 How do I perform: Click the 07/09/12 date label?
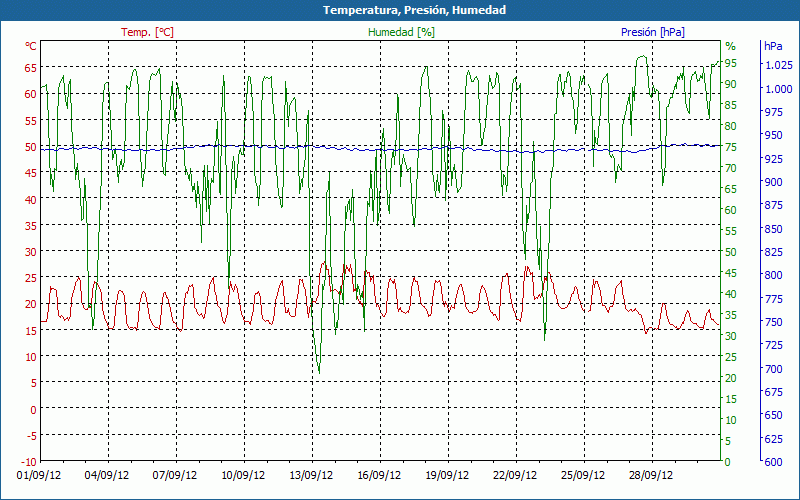click(x=175, y=476)
